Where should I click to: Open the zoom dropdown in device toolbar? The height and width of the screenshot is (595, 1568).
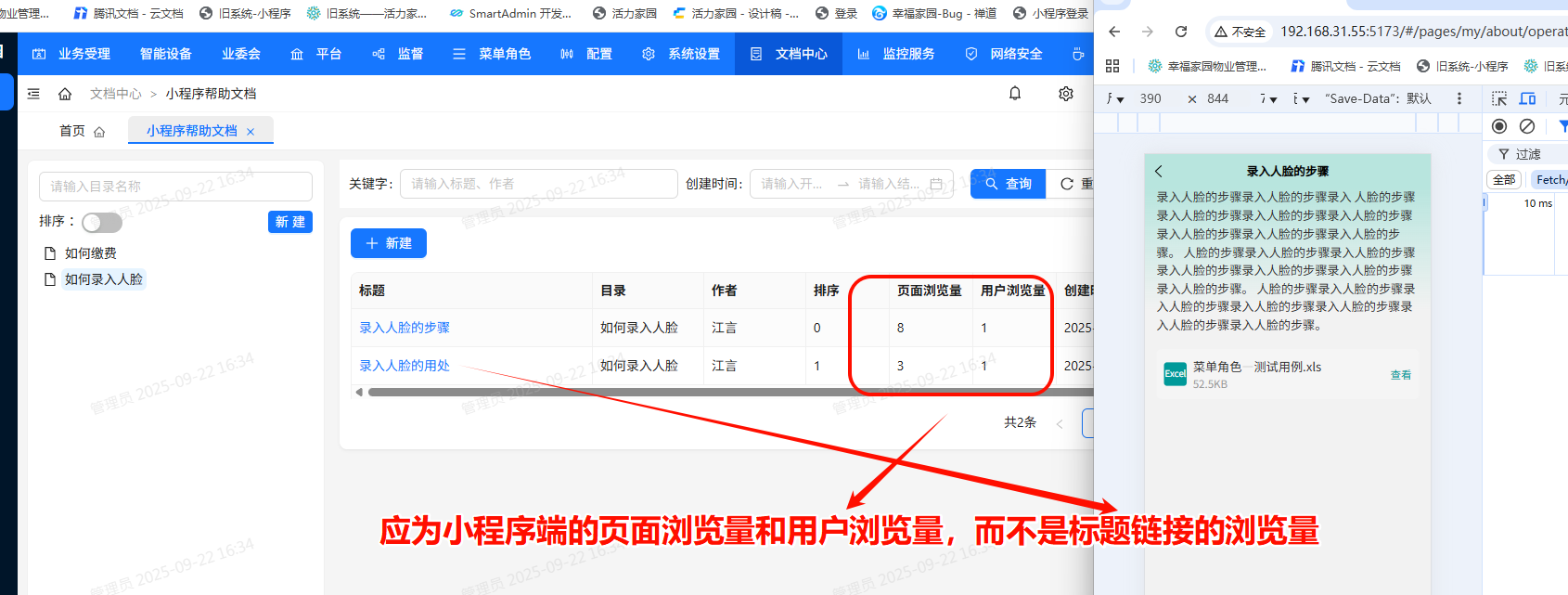coord(1268,98)
